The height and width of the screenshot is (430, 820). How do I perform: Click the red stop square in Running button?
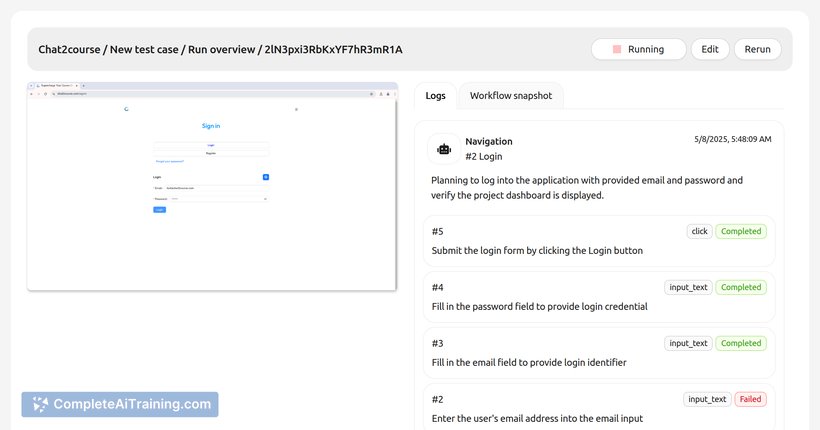[x=617, y=49]
